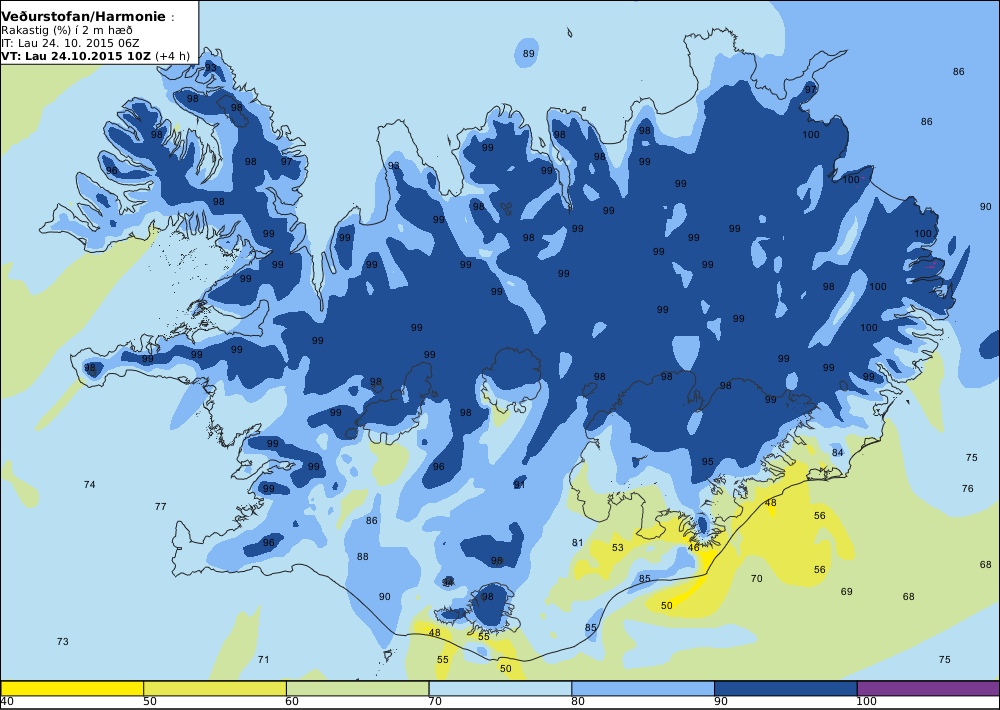
Task: Click the humidity value 69 over the southeastern sea
Action: 846,592
